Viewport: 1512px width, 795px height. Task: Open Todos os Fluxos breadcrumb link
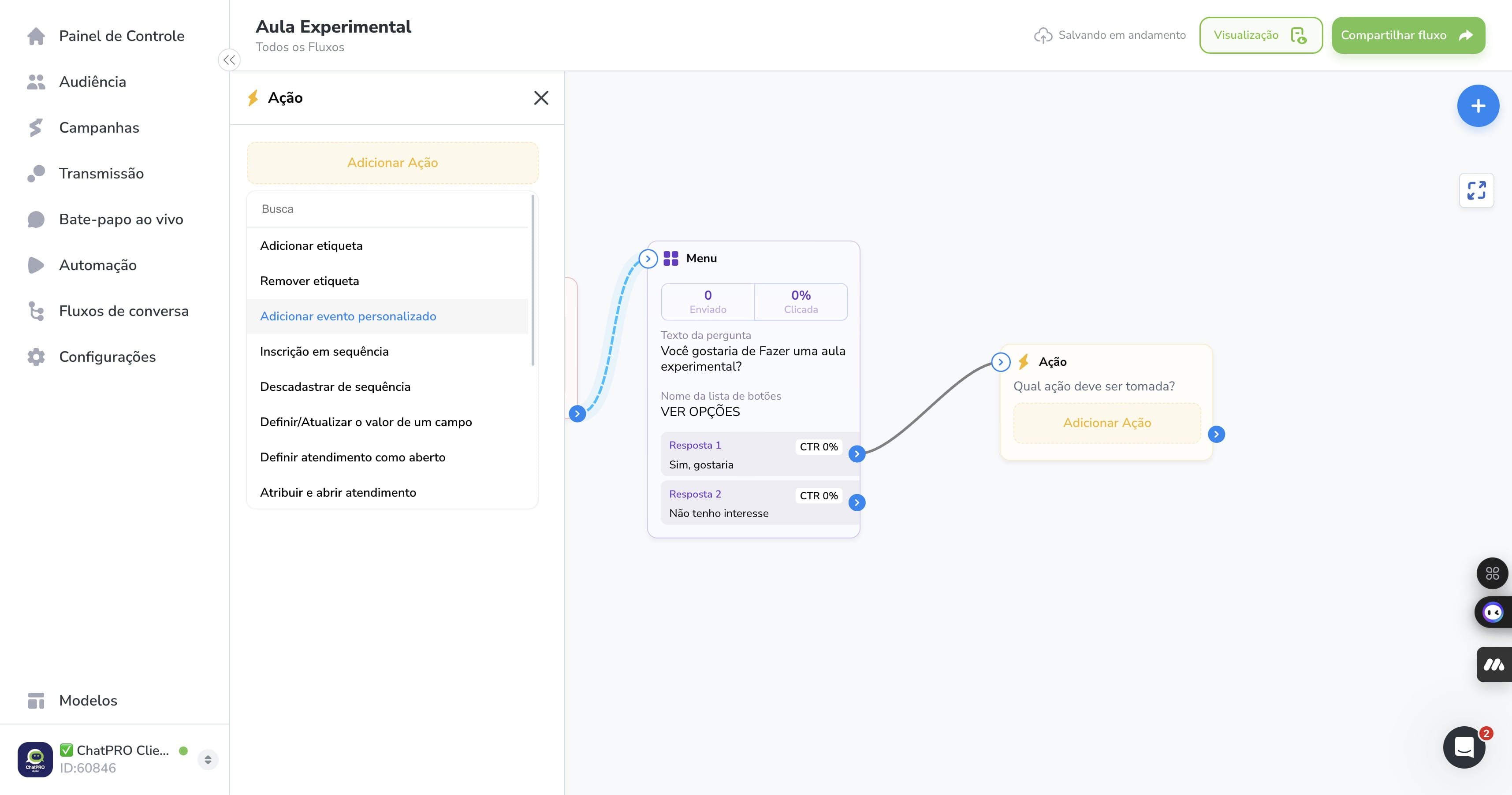pos(300,47)
